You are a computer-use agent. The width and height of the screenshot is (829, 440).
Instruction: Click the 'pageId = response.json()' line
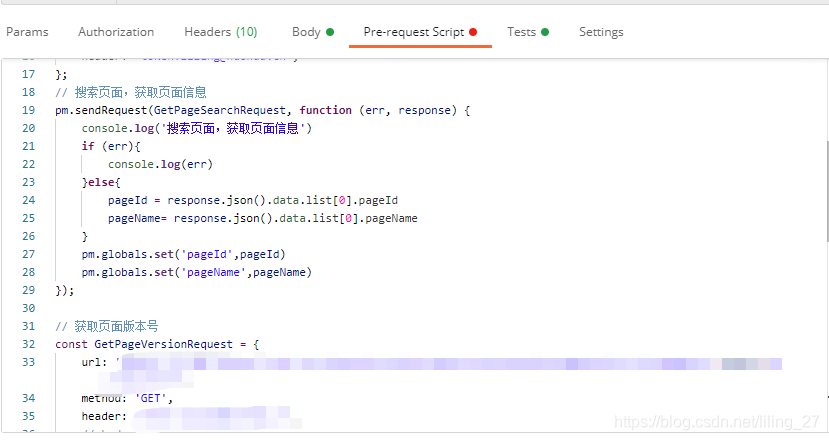pos(253,200)
